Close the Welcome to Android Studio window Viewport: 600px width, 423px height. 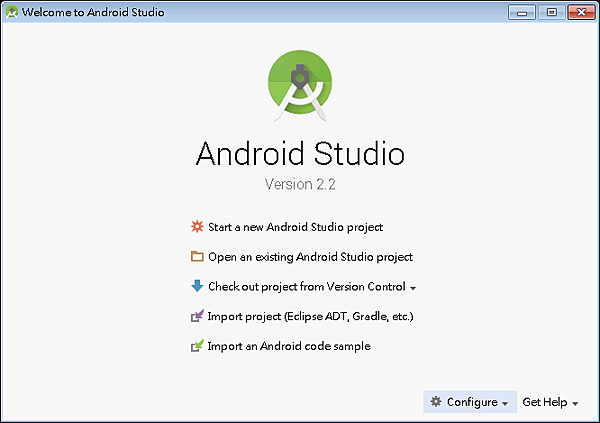coord(581,12)
